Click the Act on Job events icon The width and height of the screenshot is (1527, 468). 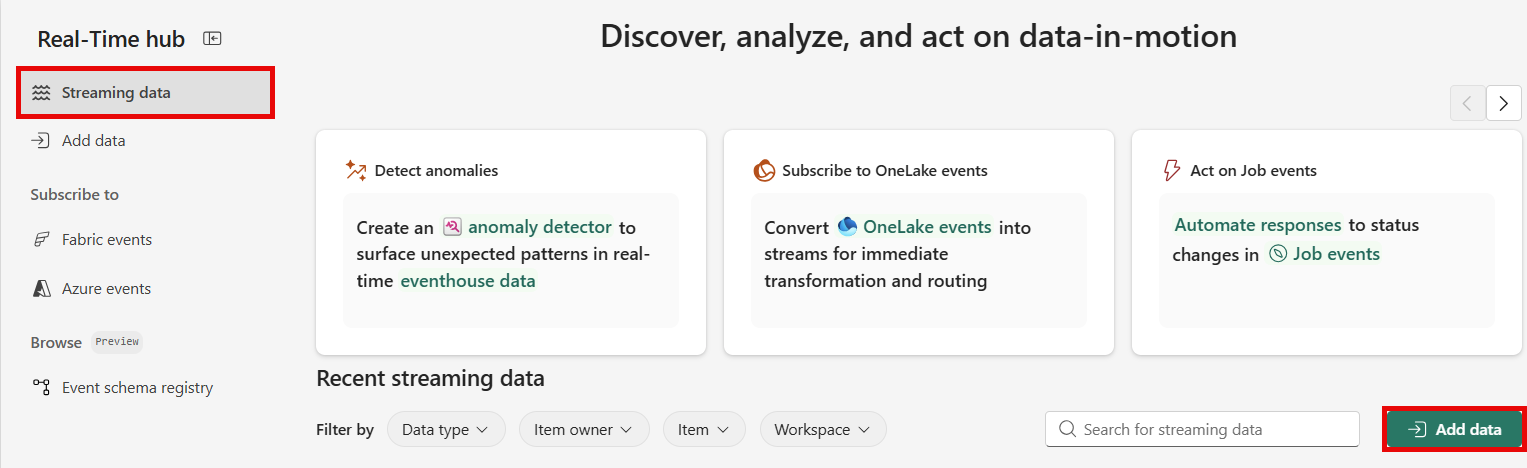(1172, 171)
